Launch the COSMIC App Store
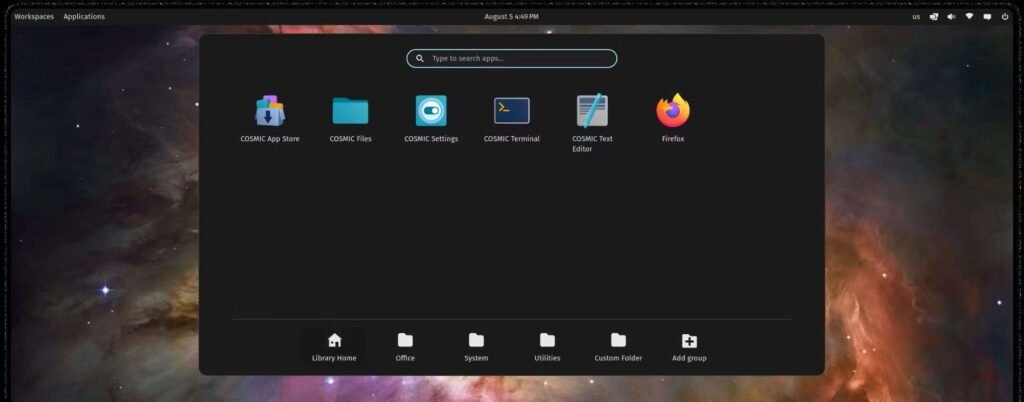This screenshot has height=402, width=1024. tap(270, 111)
